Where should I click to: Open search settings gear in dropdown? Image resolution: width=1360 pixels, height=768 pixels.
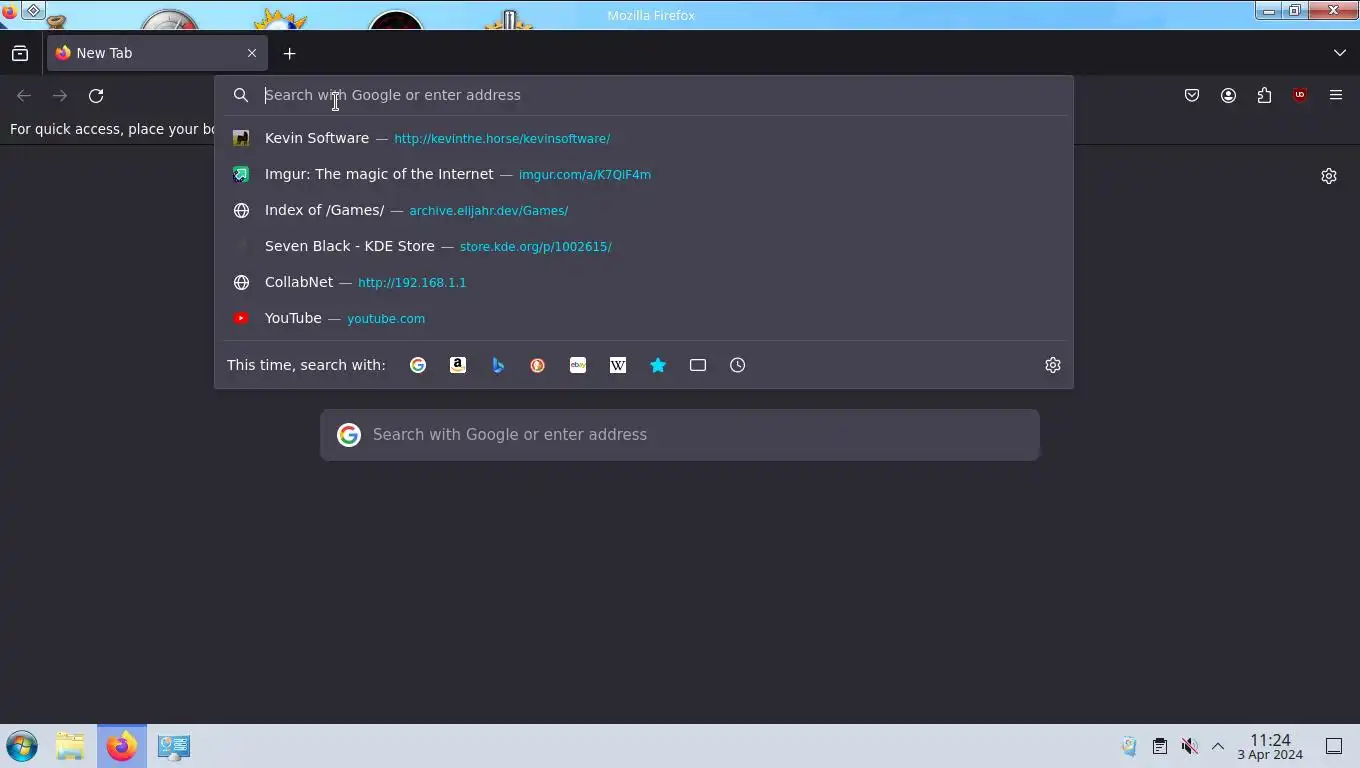(x=1053, y=365)
